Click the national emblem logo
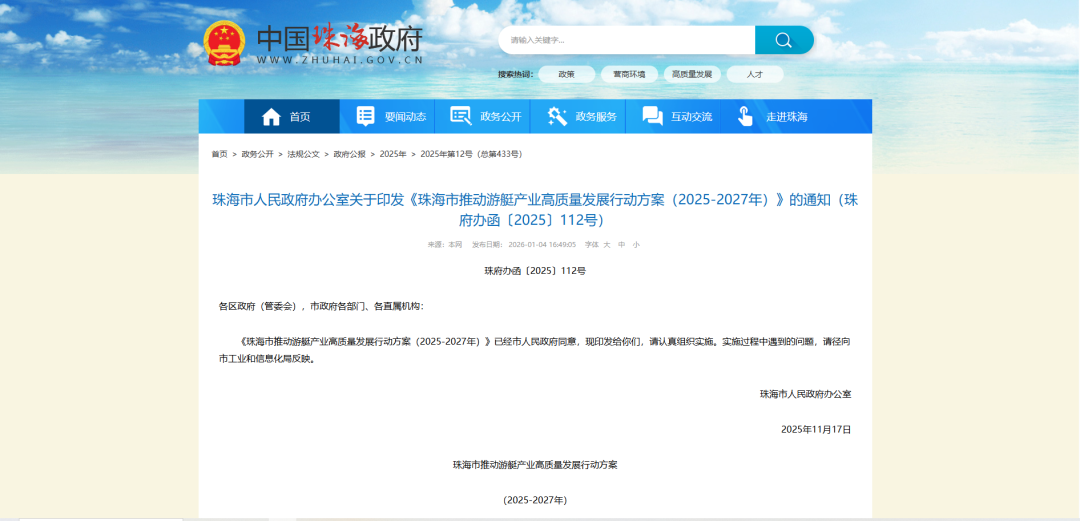Image resolution: width=1080 pixels, height=521 pixels. [224, 41]
